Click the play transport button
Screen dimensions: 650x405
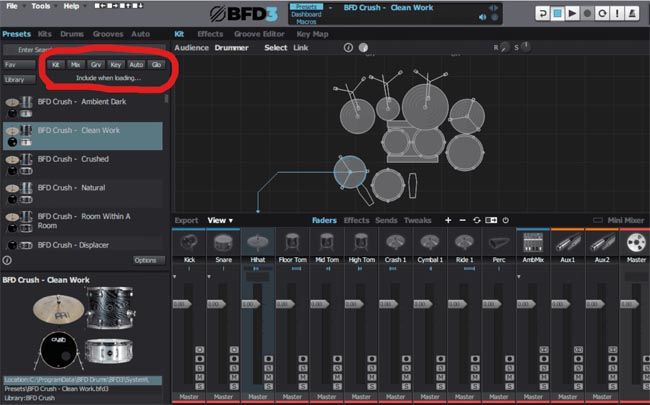tap(572, 14)
